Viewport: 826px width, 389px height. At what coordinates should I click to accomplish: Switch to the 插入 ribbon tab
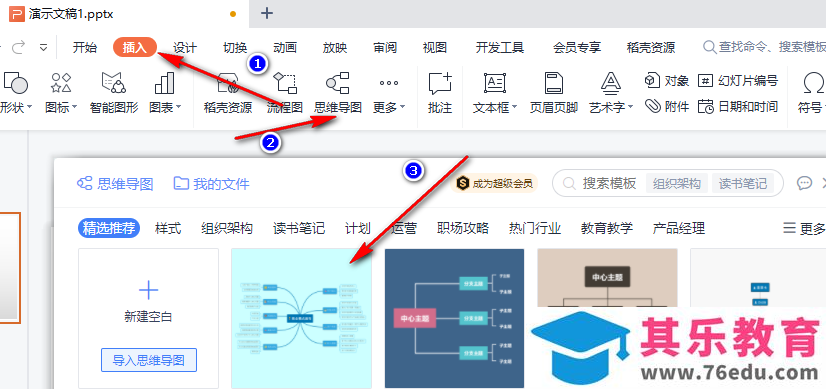point(135,48)
